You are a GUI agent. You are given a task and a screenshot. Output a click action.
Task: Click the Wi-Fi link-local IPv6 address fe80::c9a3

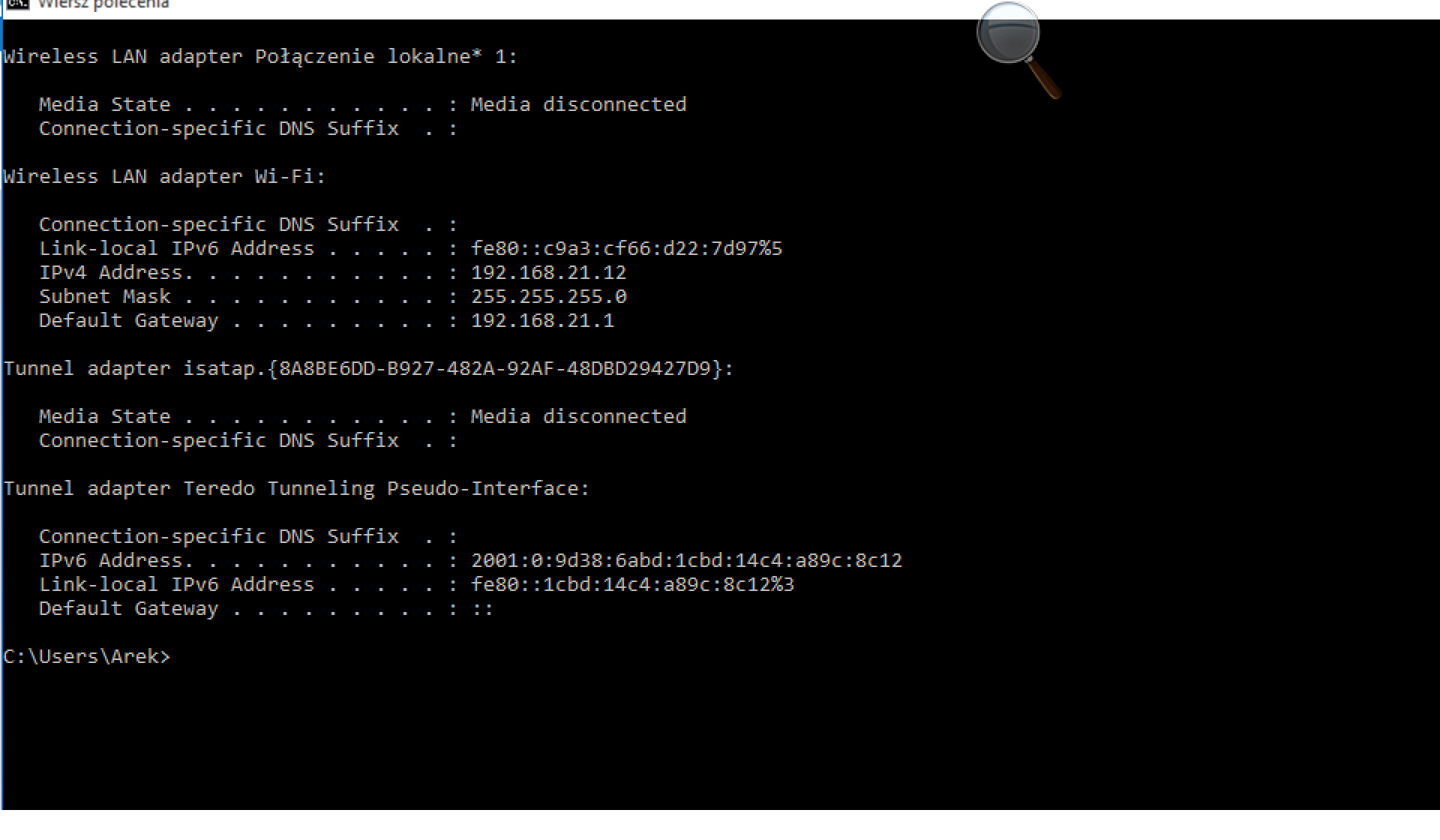click(626, 248)
